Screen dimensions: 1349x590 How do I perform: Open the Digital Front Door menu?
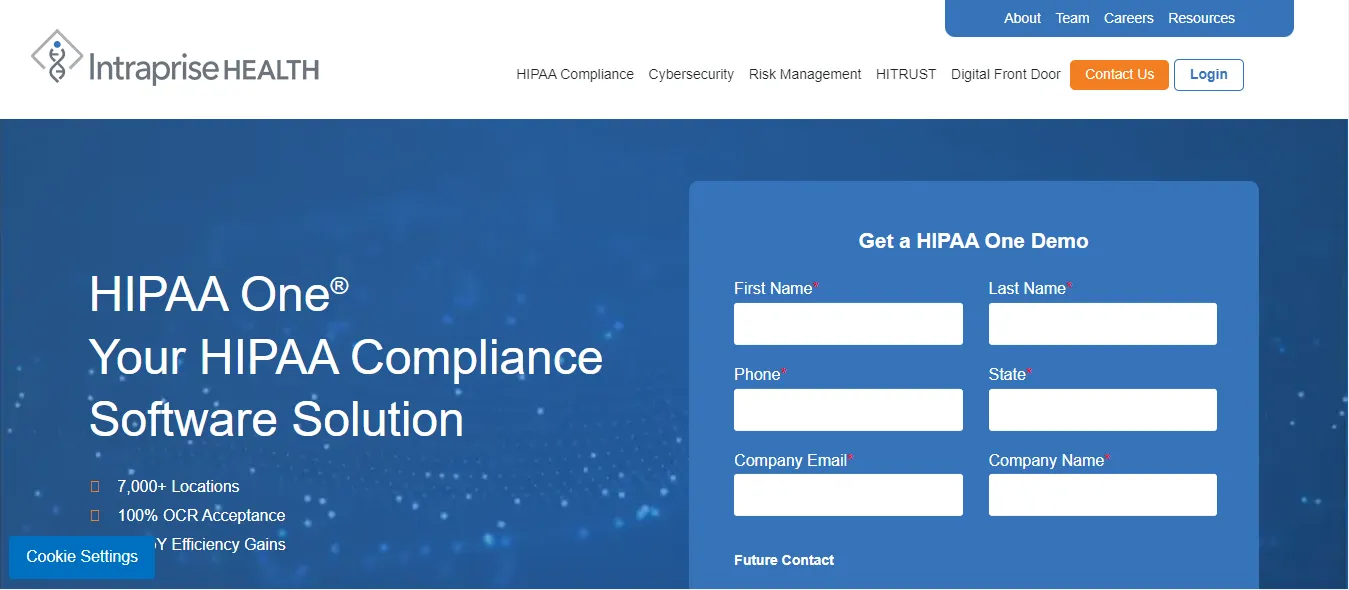[x=1006, y=74]
